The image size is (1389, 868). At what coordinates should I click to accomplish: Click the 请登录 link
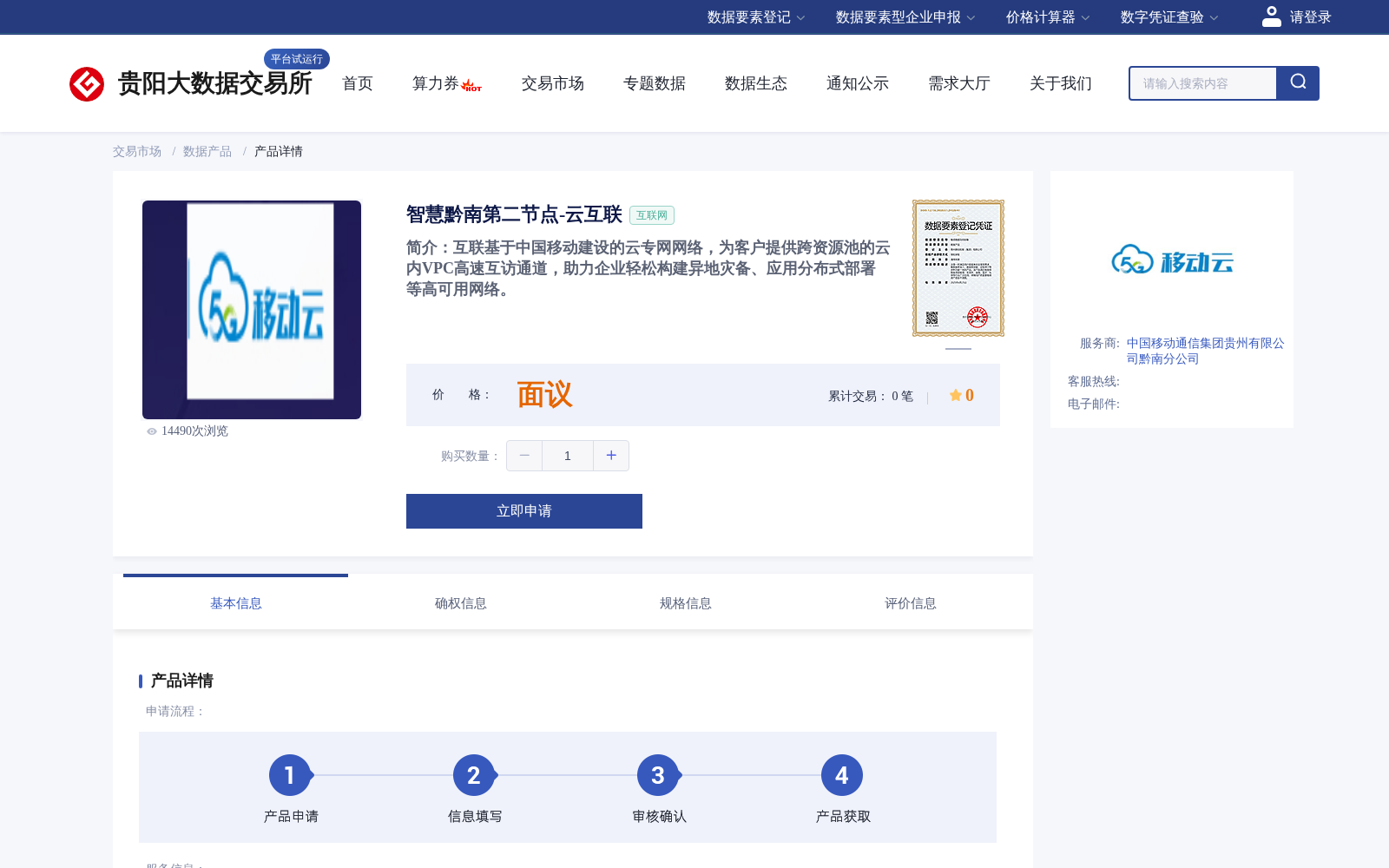point(1310,17)
